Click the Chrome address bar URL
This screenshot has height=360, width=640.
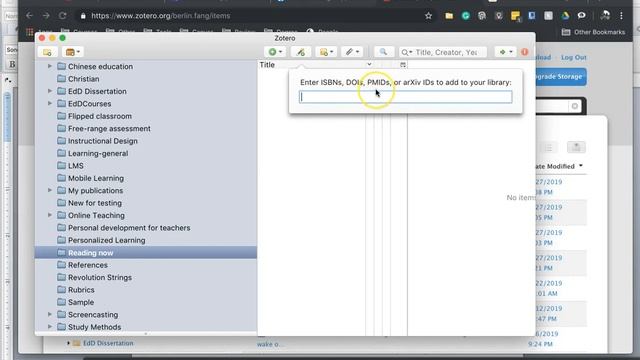click(161, 16)
